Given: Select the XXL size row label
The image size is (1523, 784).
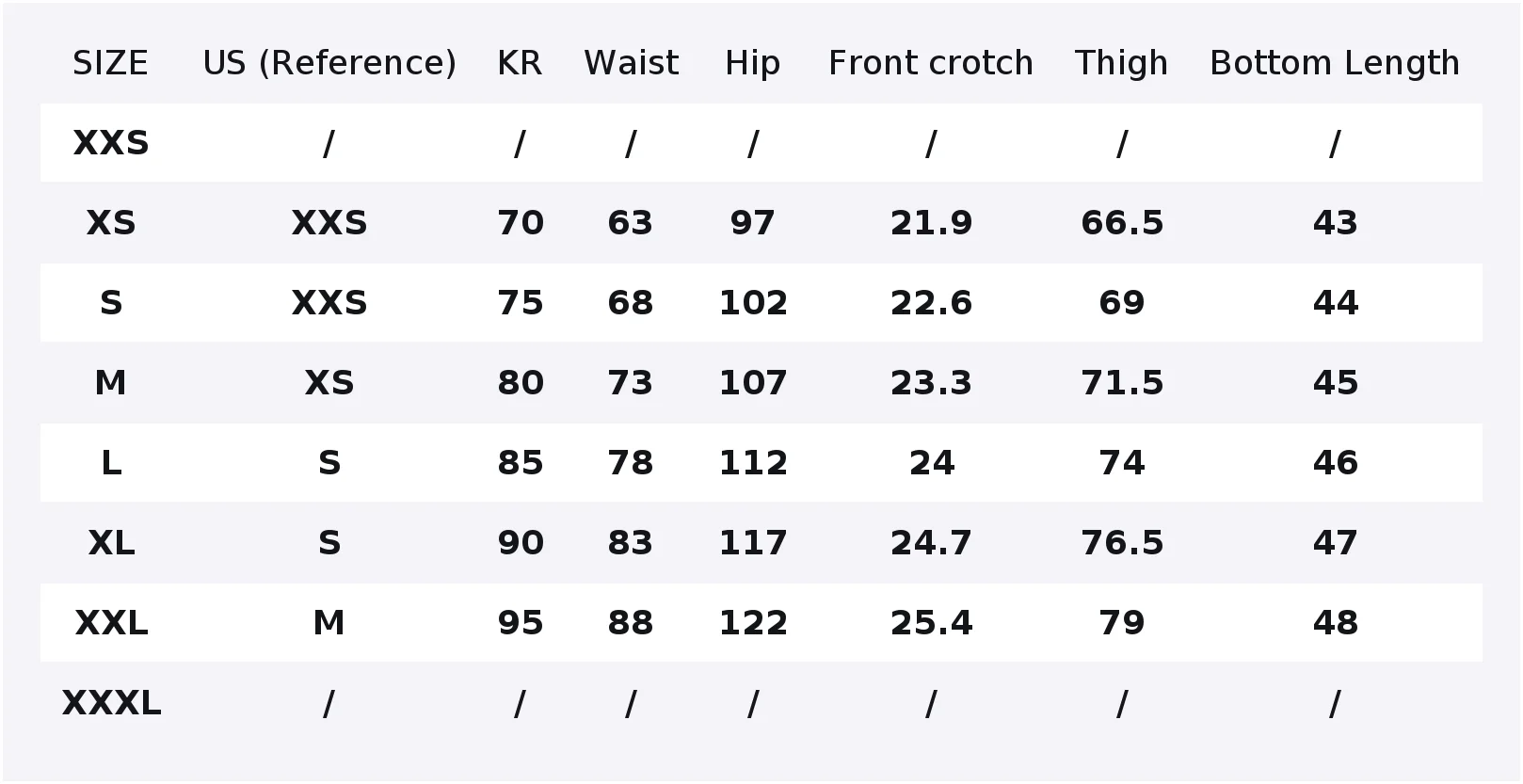Looking at the screenshot, I should pyautogui.click(x=111, y=623).
